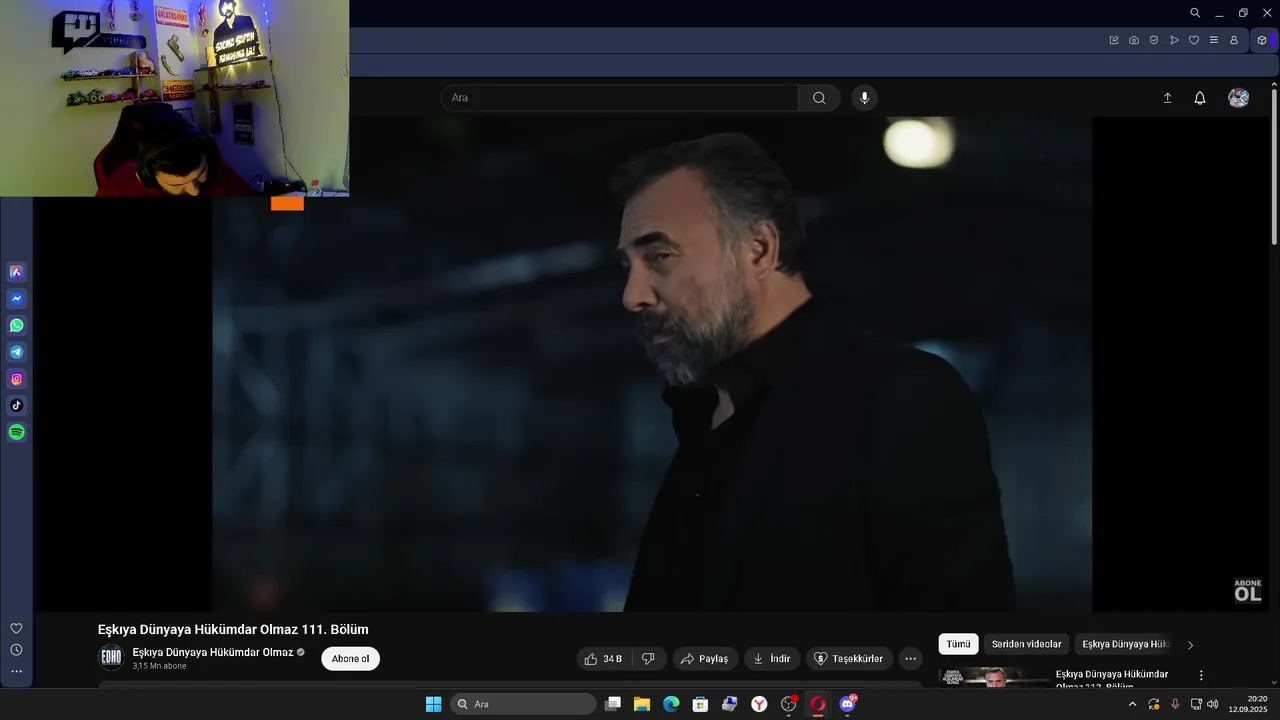1280x720 pixels.
Task: Open Instagram from Opera sidebar
Action: 16,379
